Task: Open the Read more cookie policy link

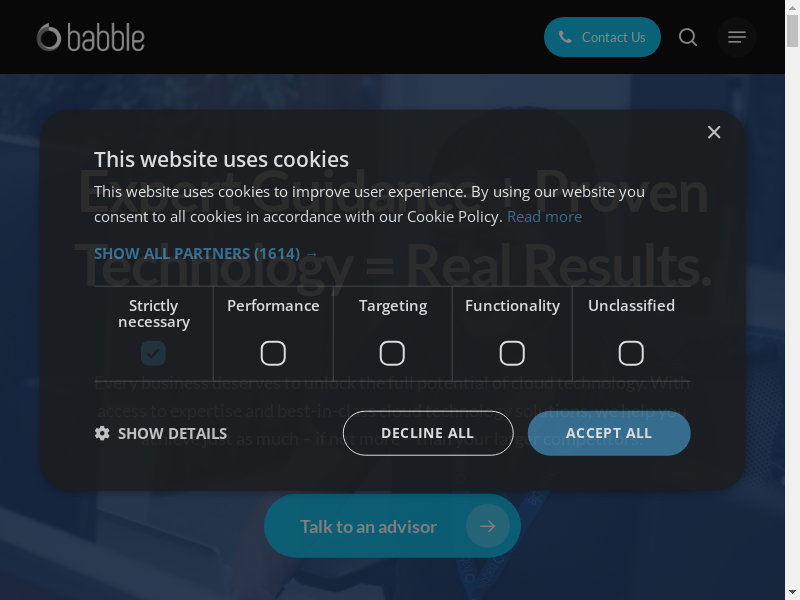Action: coord(544,216)
